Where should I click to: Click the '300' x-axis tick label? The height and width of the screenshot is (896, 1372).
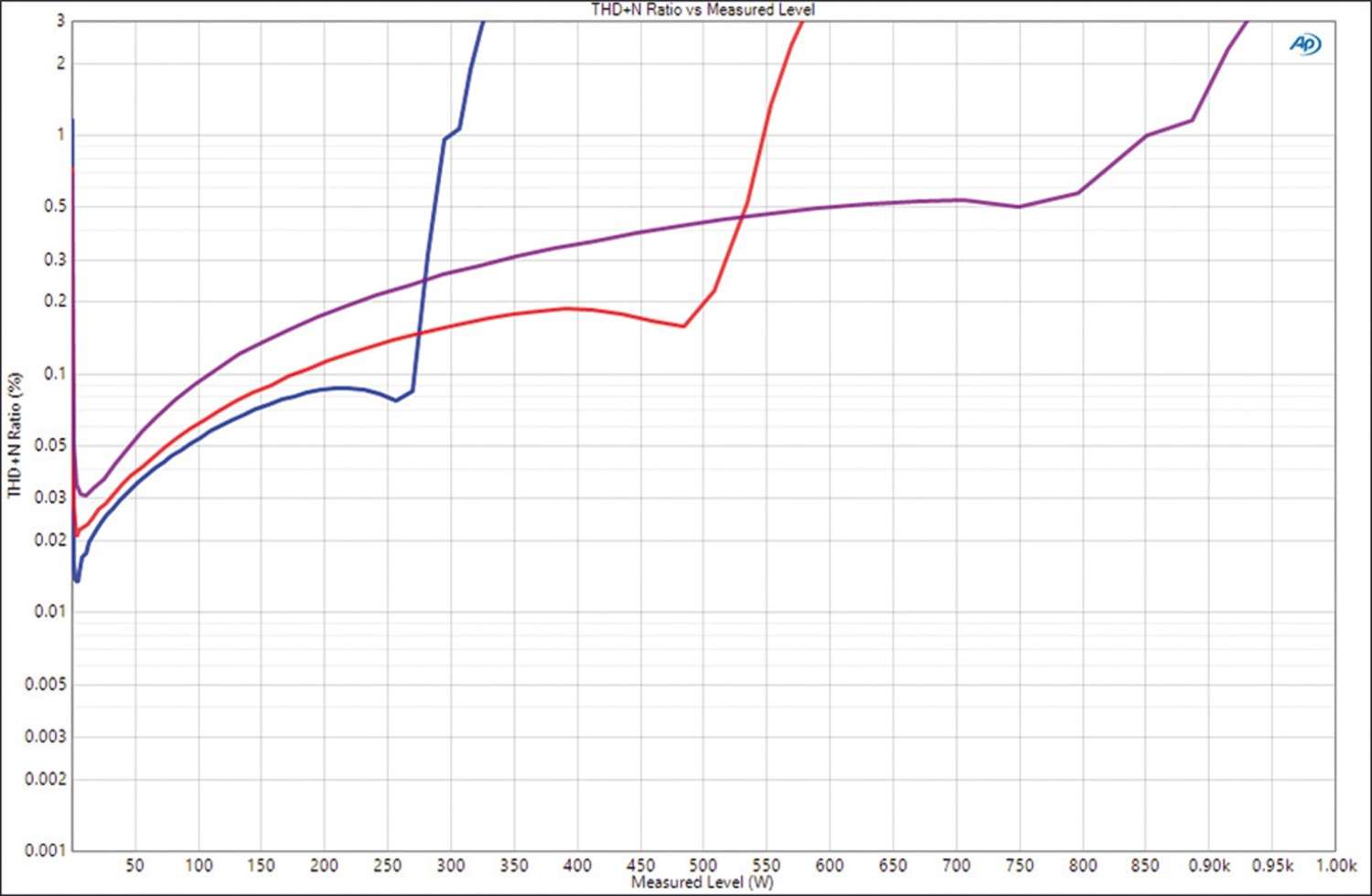[450, 865]
